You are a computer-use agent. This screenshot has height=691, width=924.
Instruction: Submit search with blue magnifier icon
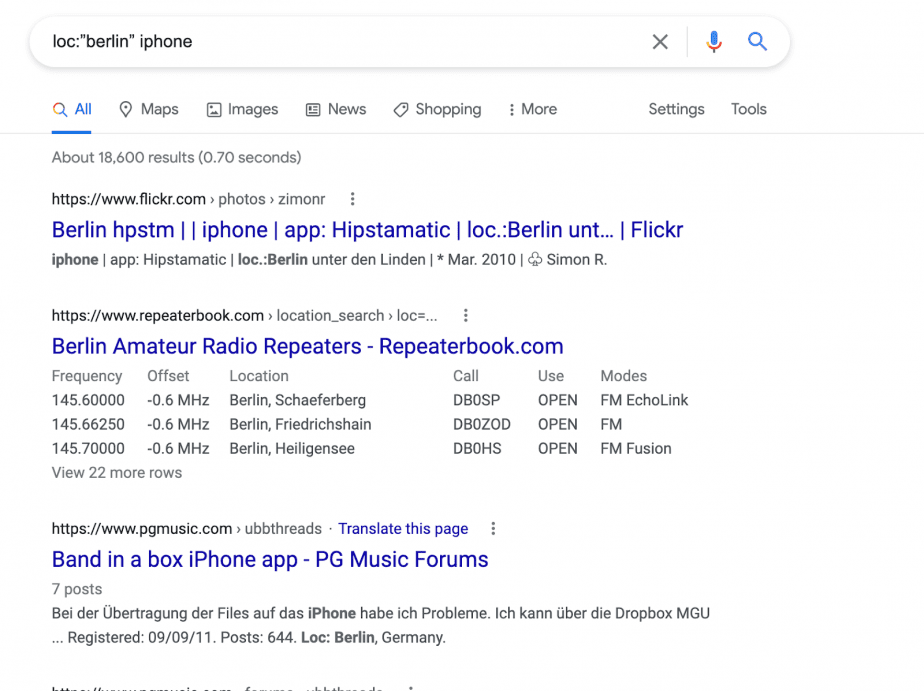(757, 41)
